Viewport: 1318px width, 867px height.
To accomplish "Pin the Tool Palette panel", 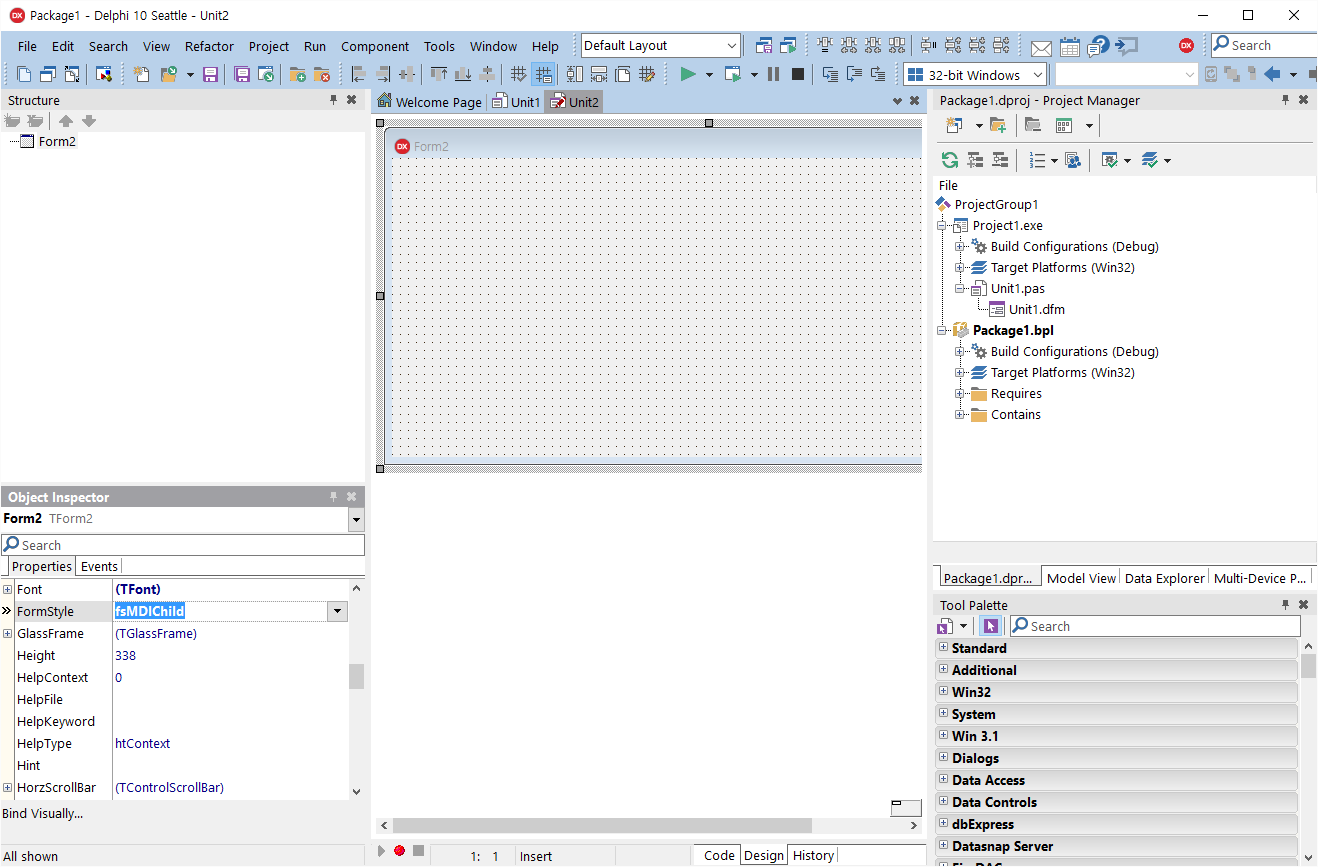I will (x=1286, y=605).
